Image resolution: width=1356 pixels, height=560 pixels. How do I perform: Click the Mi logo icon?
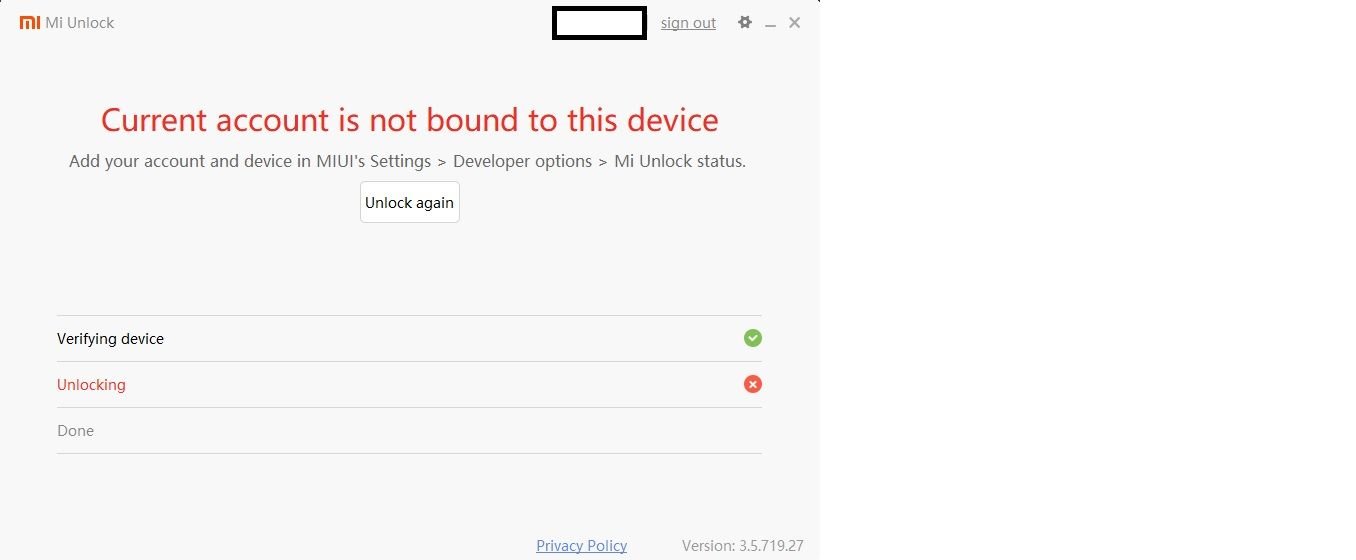click(30, 22)
